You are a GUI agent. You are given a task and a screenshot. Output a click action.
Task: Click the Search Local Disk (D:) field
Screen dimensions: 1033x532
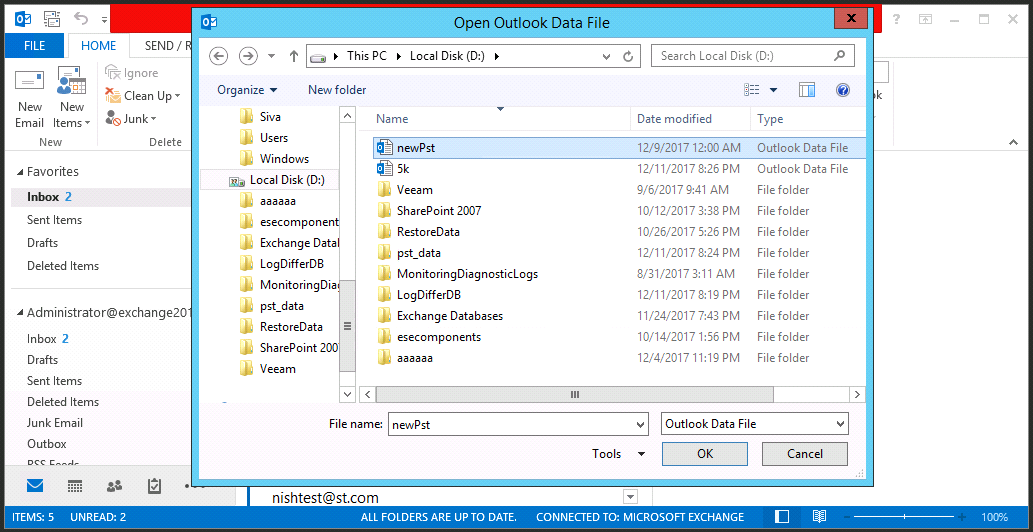753,56
